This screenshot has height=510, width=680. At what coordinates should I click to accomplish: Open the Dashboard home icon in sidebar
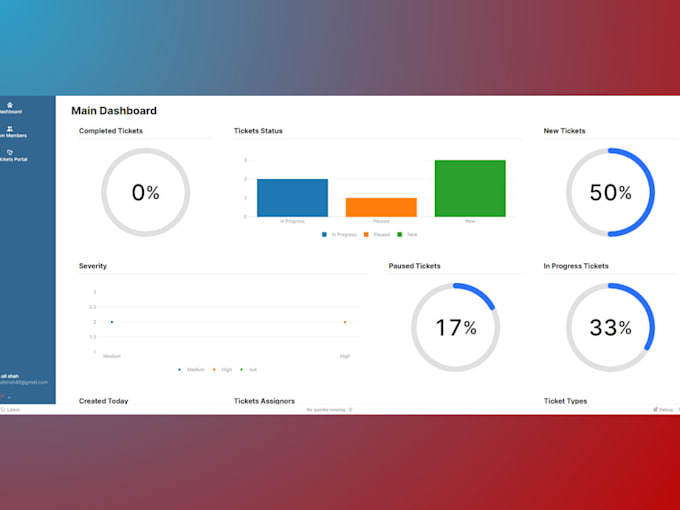(10, 105)
